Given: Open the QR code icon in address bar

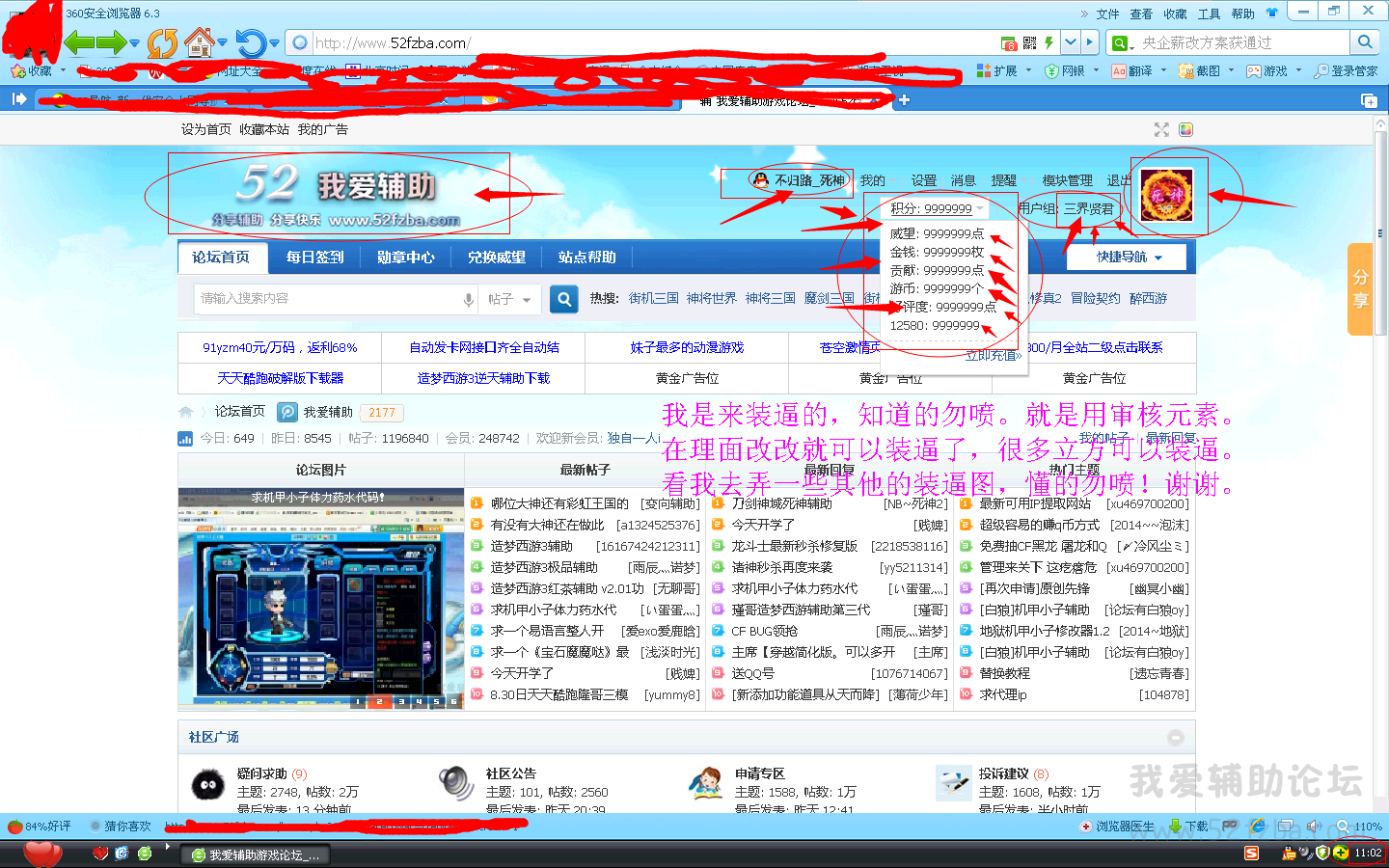Looking at the screenshot, I should [1029, 42].
